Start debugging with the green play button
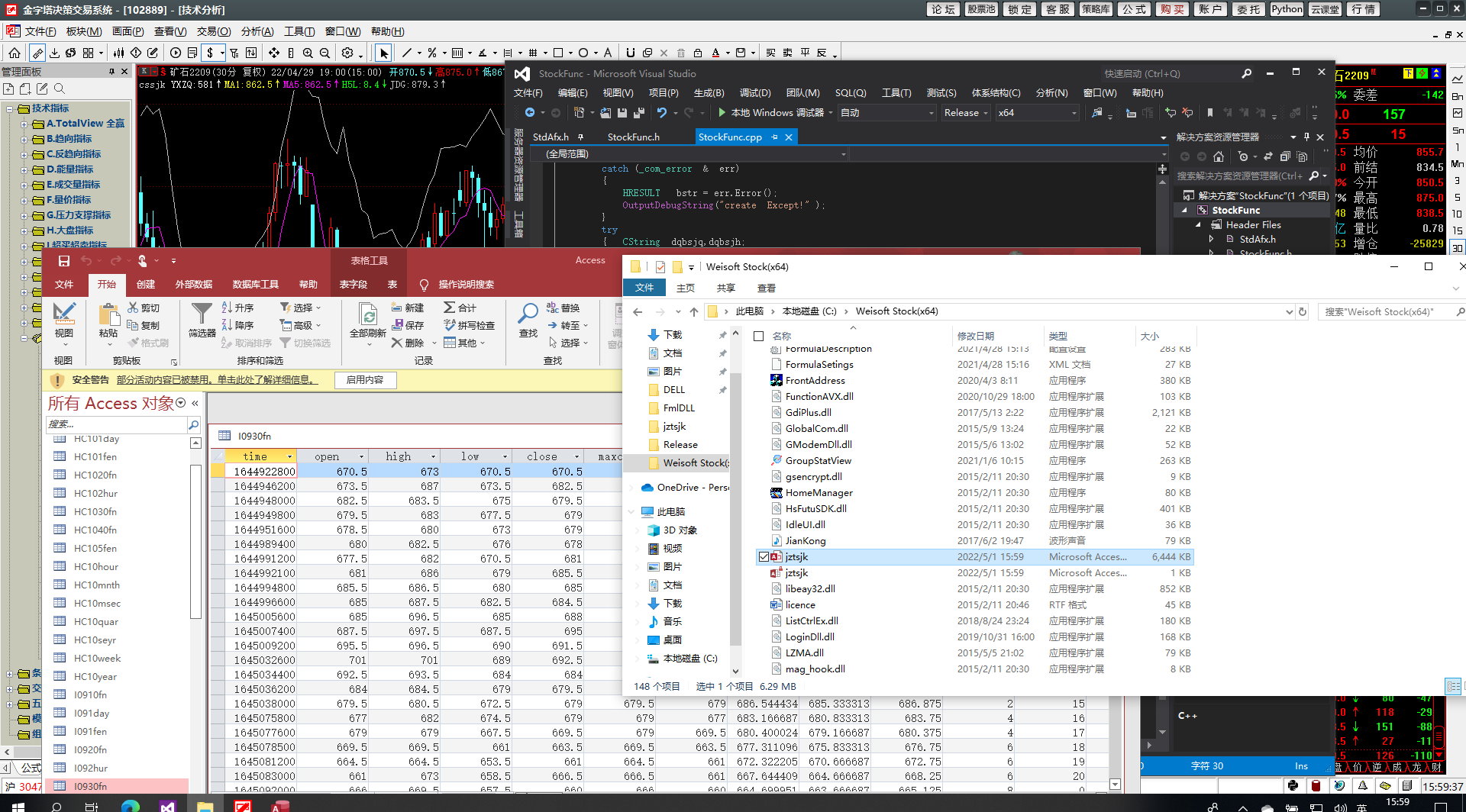Screen dimensions: 1466x812 [722, 113]
